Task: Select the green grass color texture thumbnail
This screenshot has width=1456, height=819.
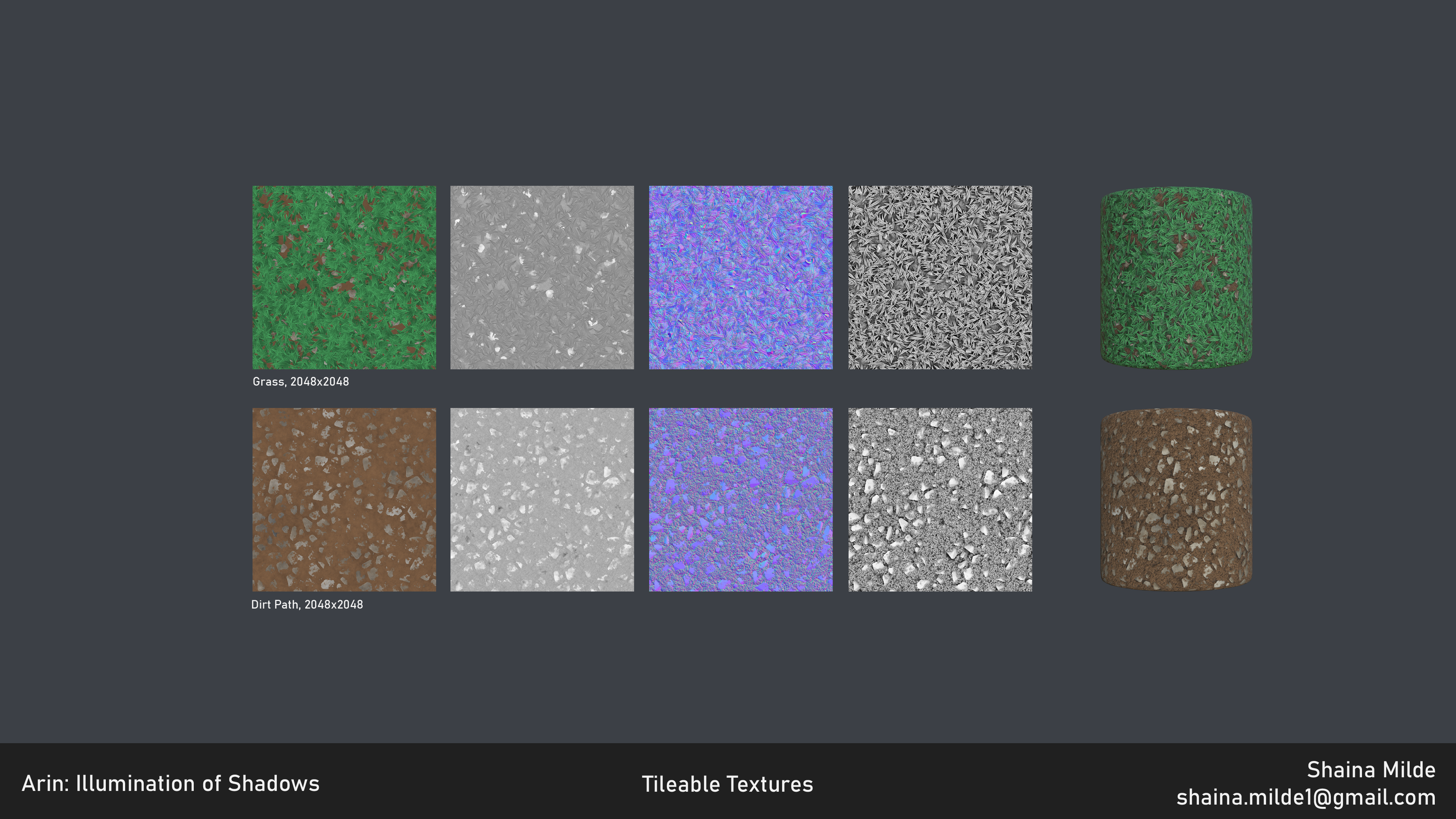Action: 344,278
